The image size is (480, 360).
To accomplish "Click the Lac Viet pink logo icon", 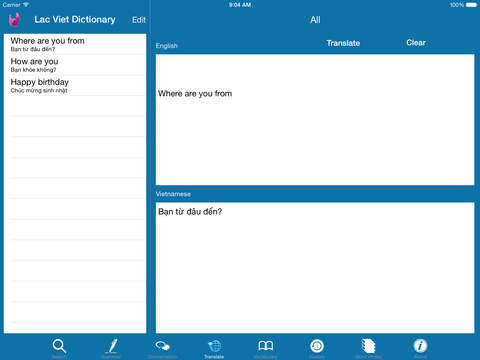I will coord(14,20).
